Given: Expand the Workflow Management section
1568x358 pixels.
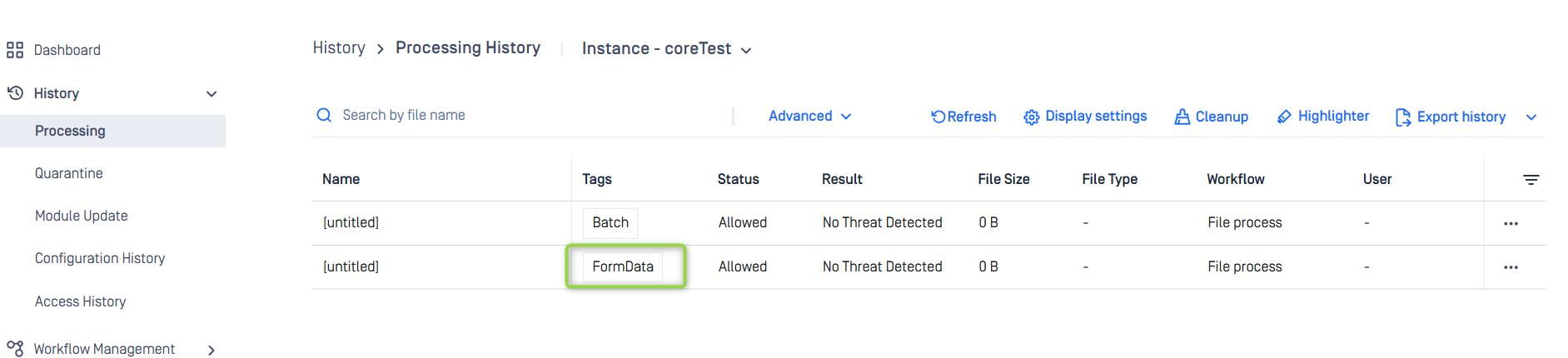Looking at the screenshot, I should (x=212, y=351).
